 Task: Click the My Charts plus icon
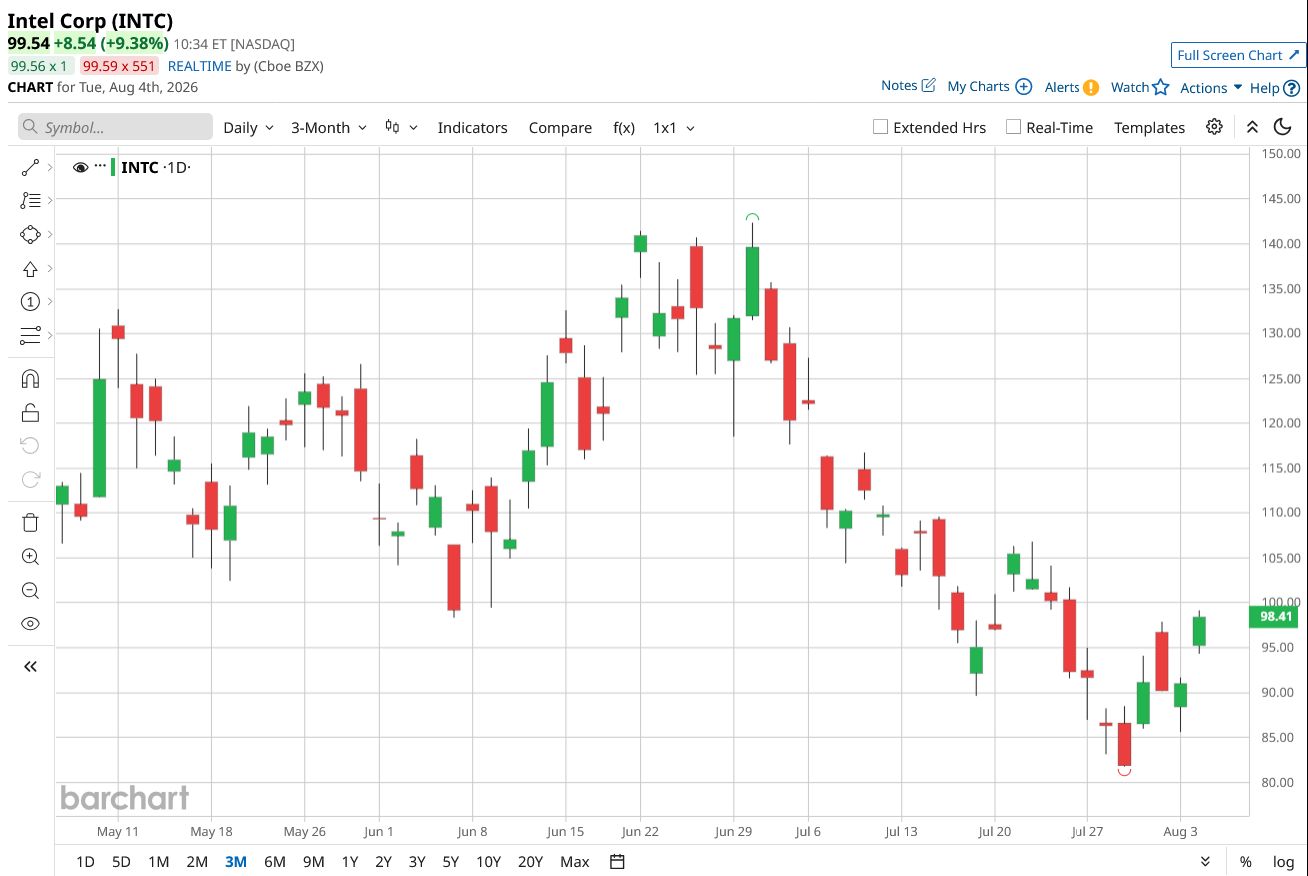1023,87
